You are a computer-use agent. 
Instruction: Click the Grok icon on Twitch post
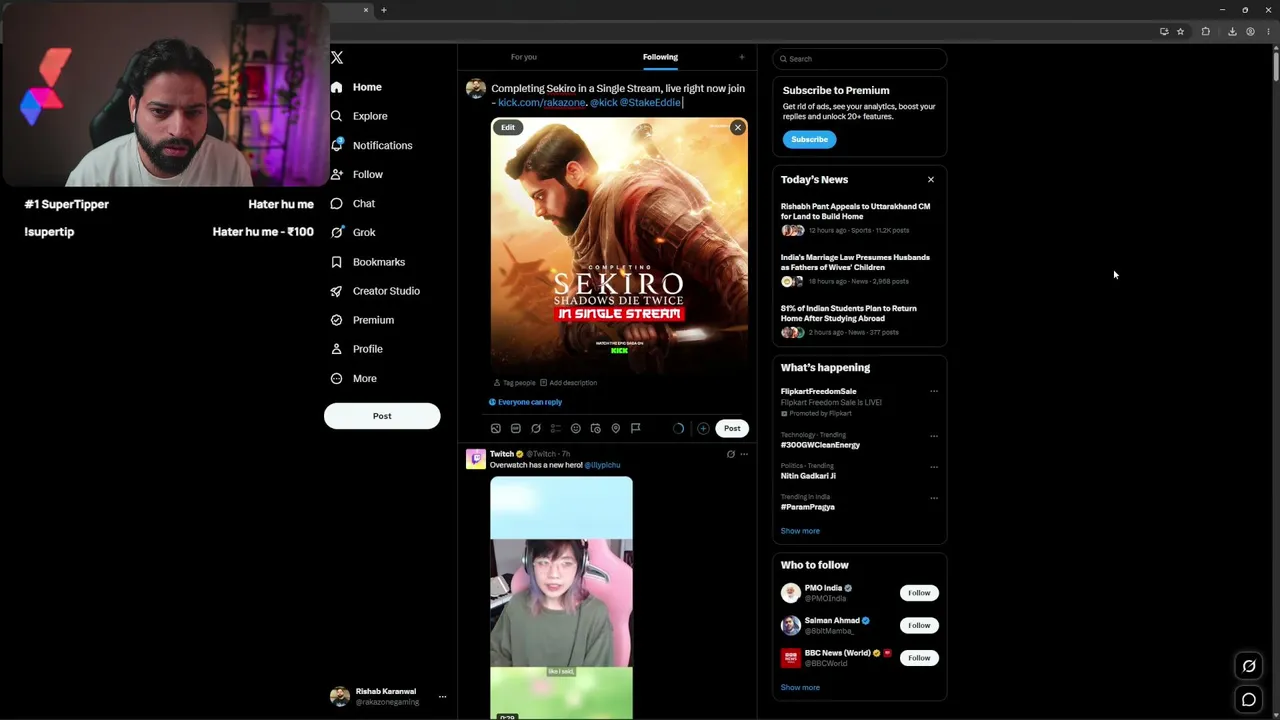(x=731, y=455)
